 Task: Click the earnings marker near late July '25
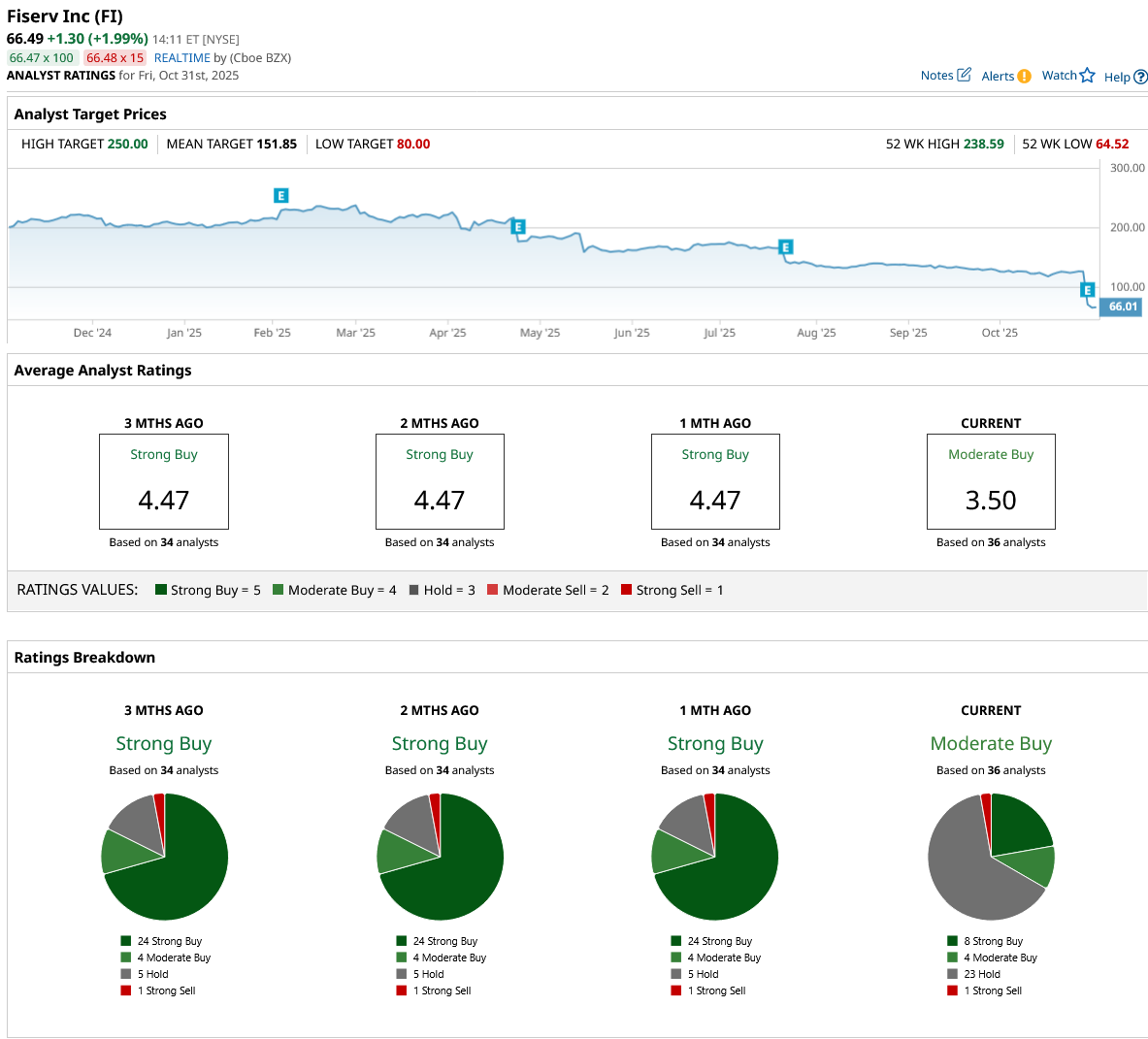786,247
